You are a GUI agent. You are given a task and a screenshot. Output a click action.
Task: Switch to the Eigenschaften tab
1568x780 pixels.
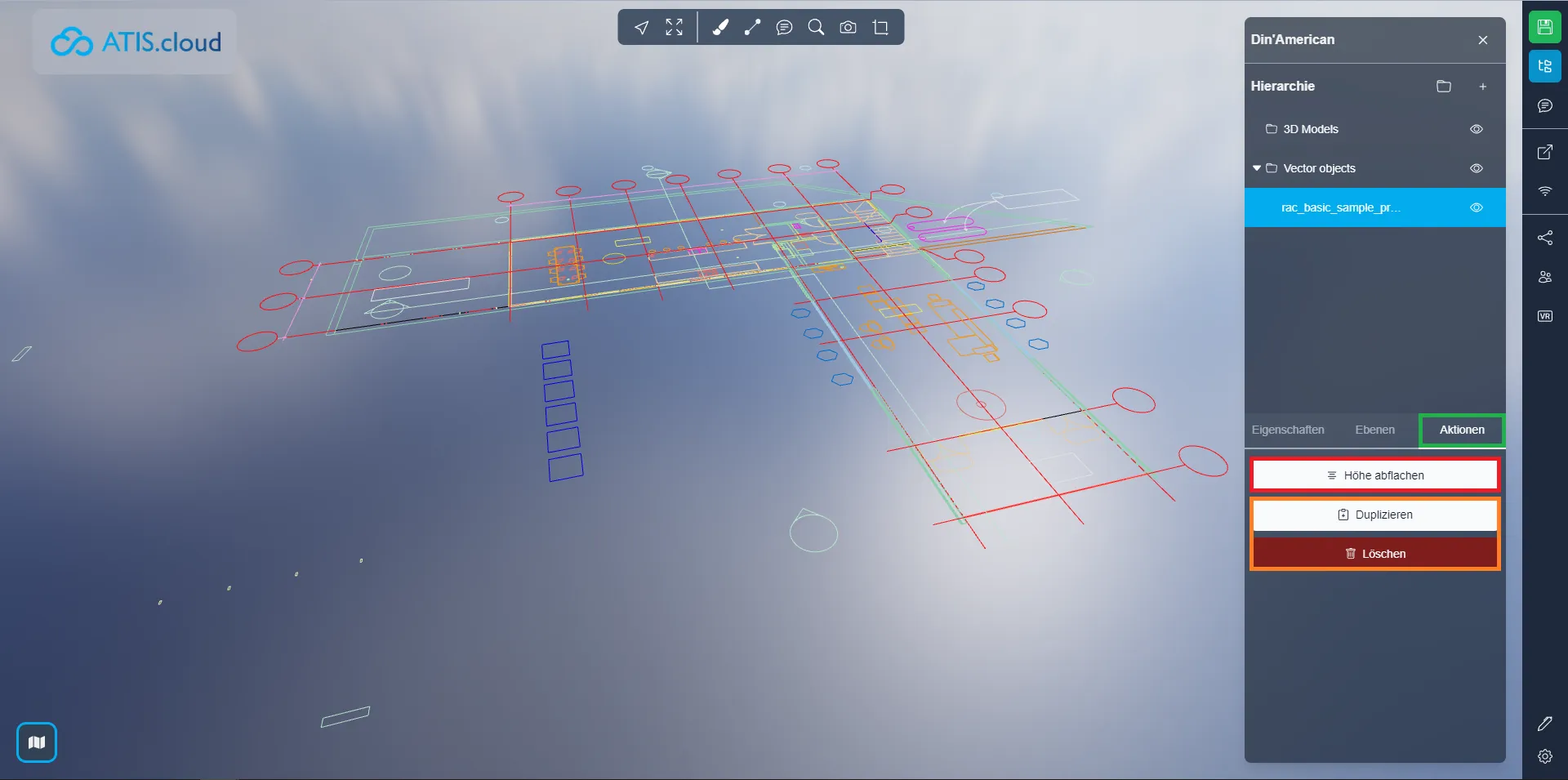[x=1288, y=430]
